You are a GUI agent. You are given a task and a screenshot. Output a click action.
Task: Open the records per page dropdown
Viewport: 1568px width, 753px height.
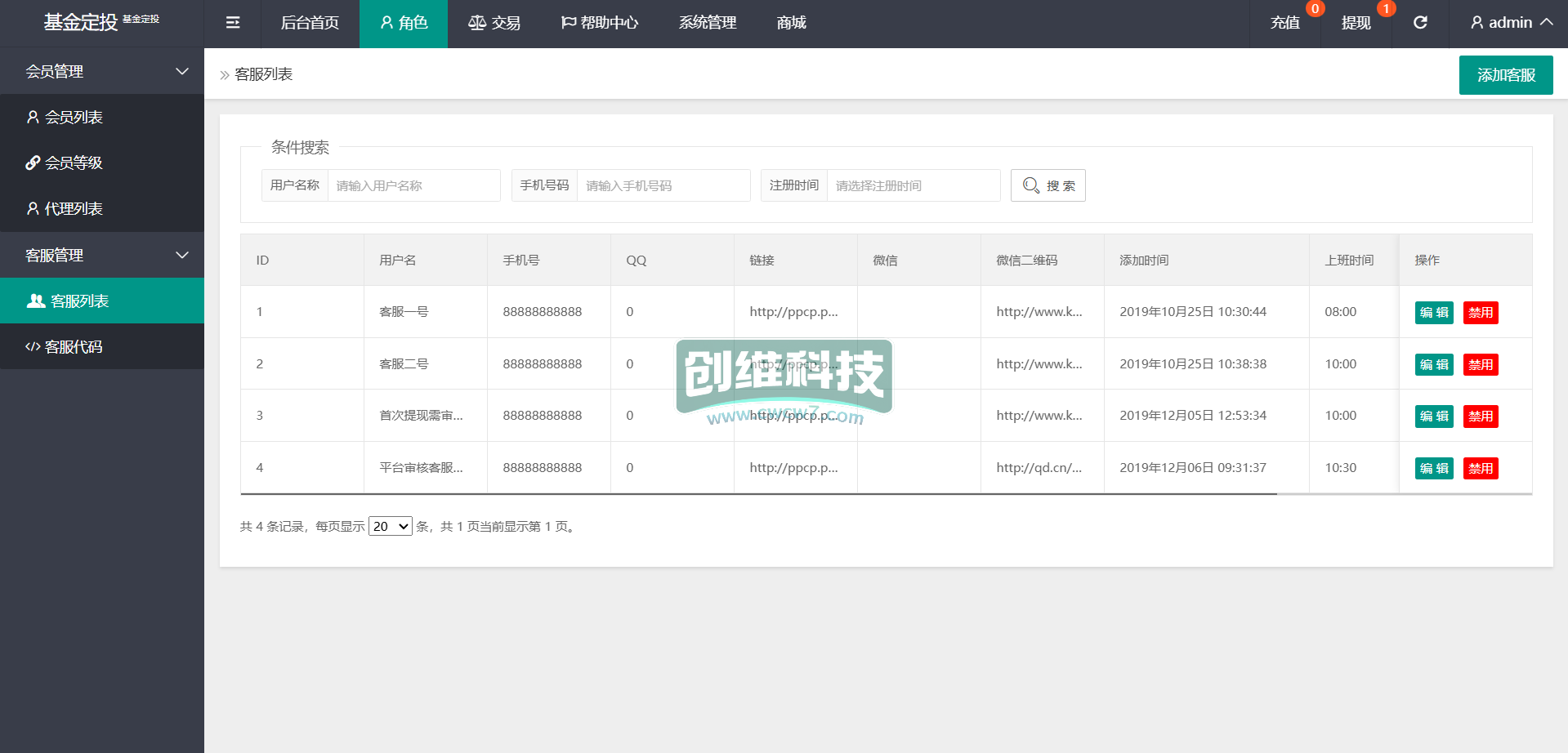point(391,527)
